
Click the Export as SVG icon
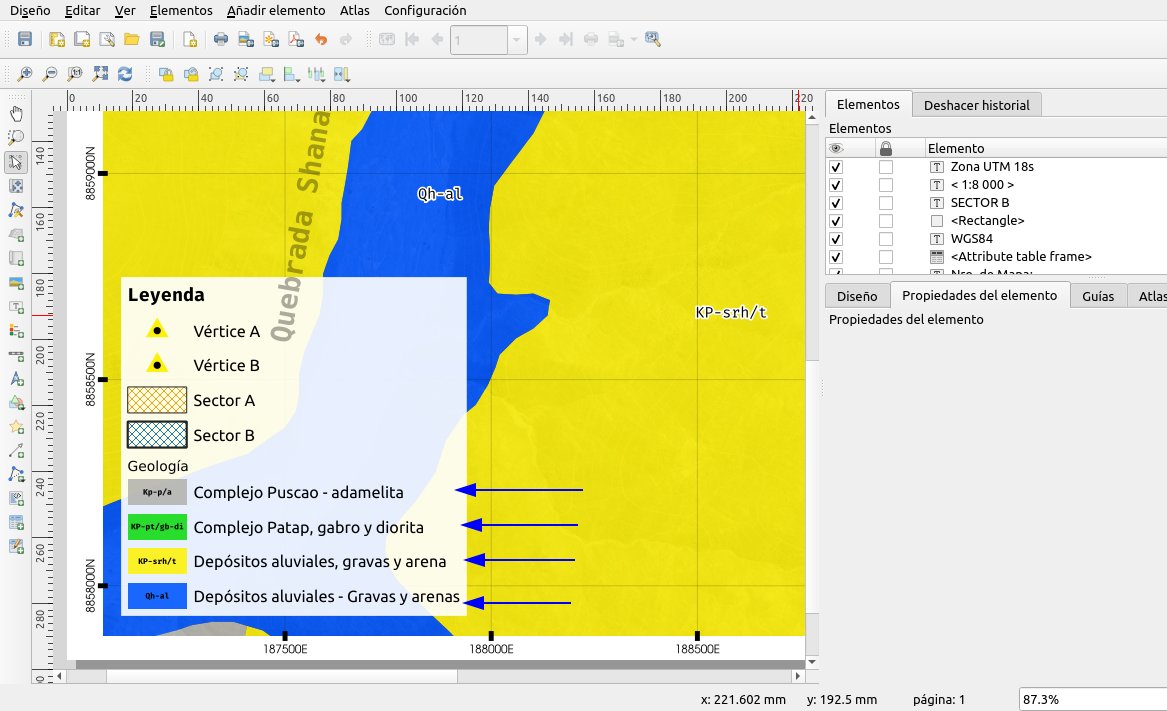[x=271, y=39]
